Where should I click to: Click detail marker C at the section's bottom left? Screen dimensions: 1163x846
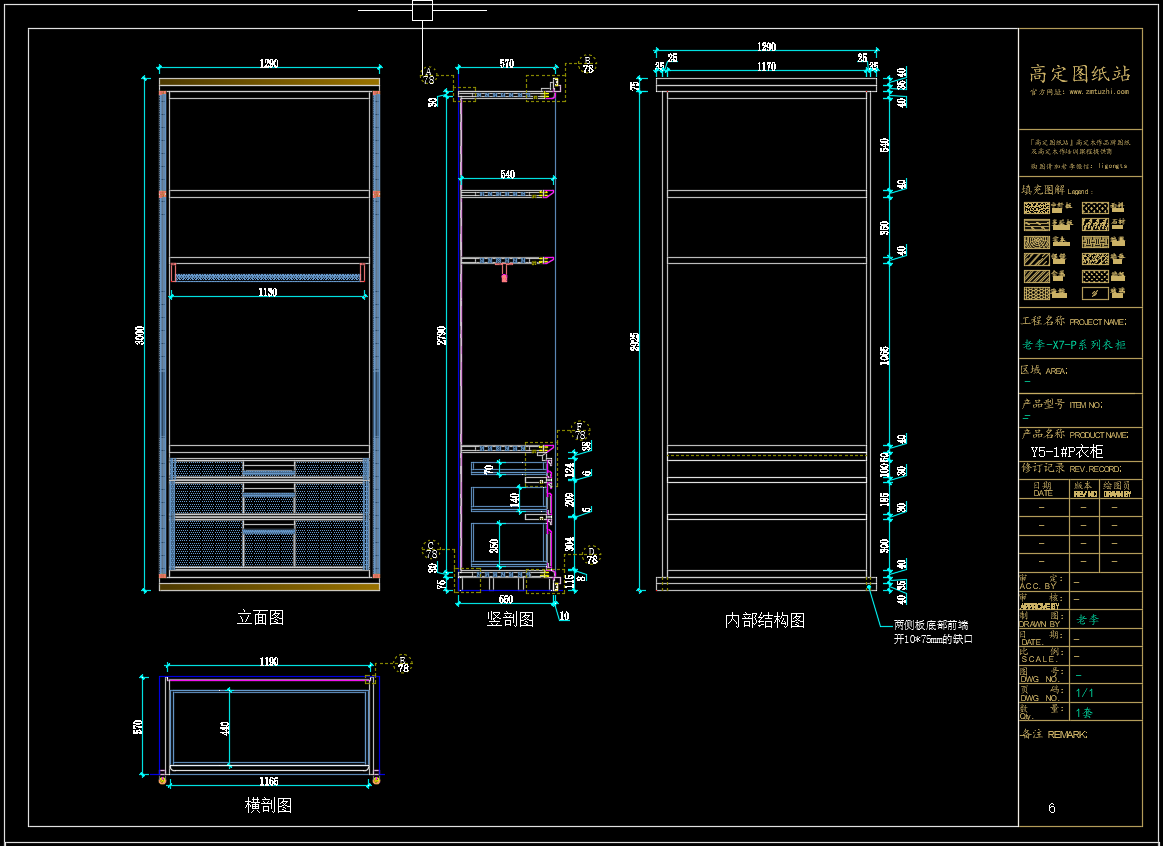point(431,550)
